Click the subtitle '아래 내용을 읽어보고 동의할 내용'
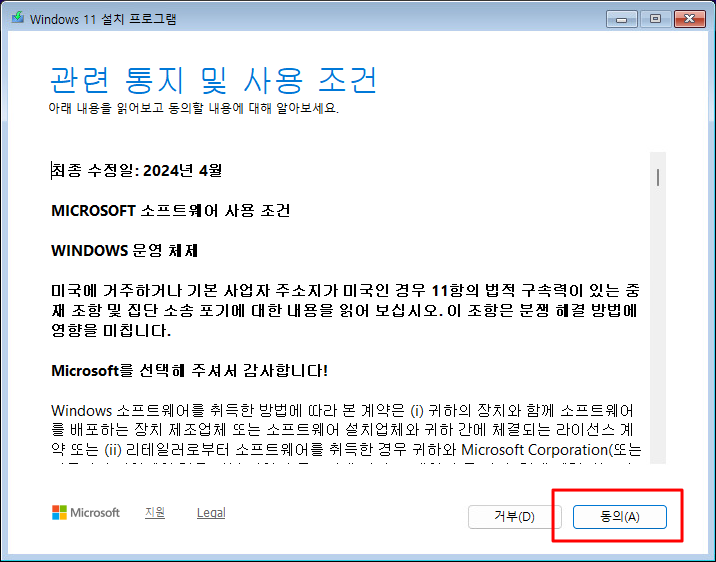The image size is (716, 562). click(194, 108)
